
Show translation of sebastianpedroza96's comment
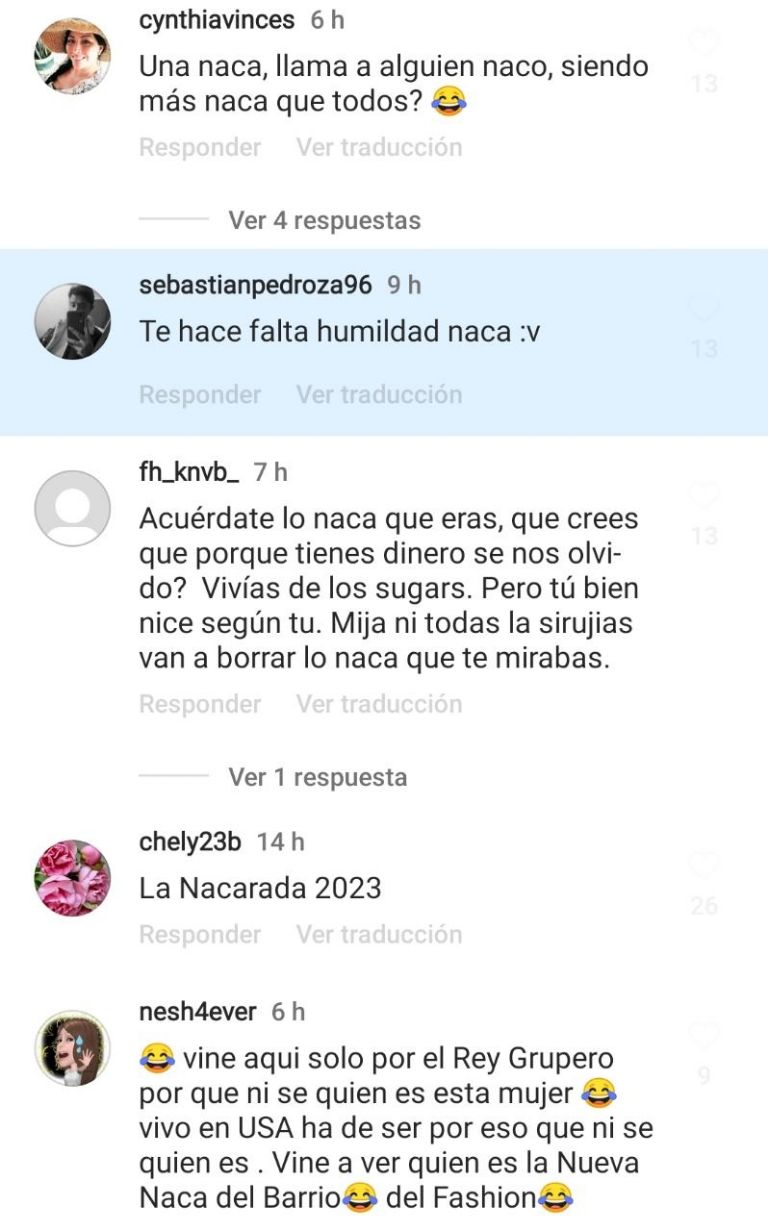[379, 394]
